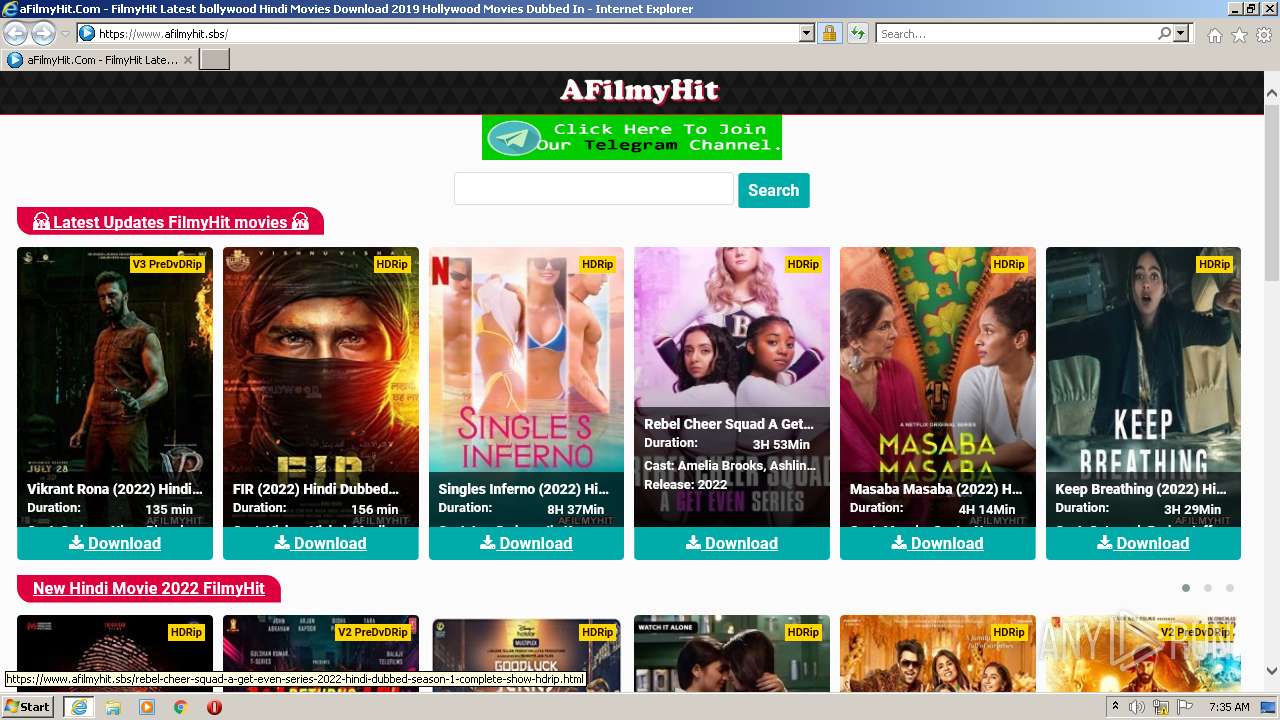Click the Action Center flag icon
Viewport: 1280px width, 720px height.
(1185, 707)
